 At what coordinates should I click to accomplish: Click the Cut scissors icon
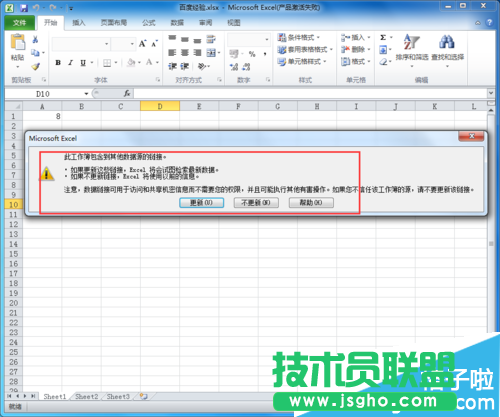[x=35, y=40]
